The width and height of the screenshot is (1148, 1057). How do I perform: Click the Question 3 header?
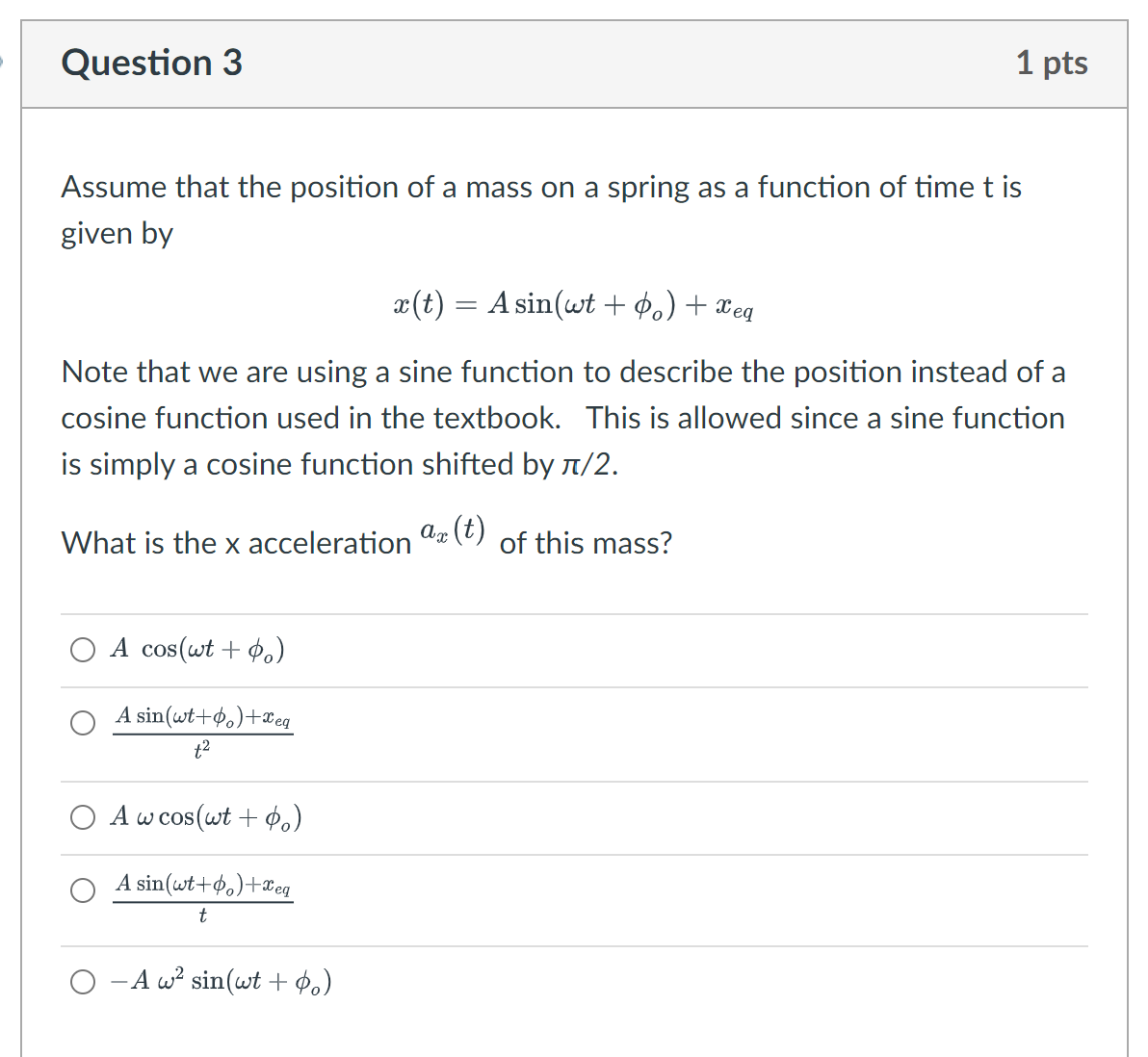(x=152, y=63)
